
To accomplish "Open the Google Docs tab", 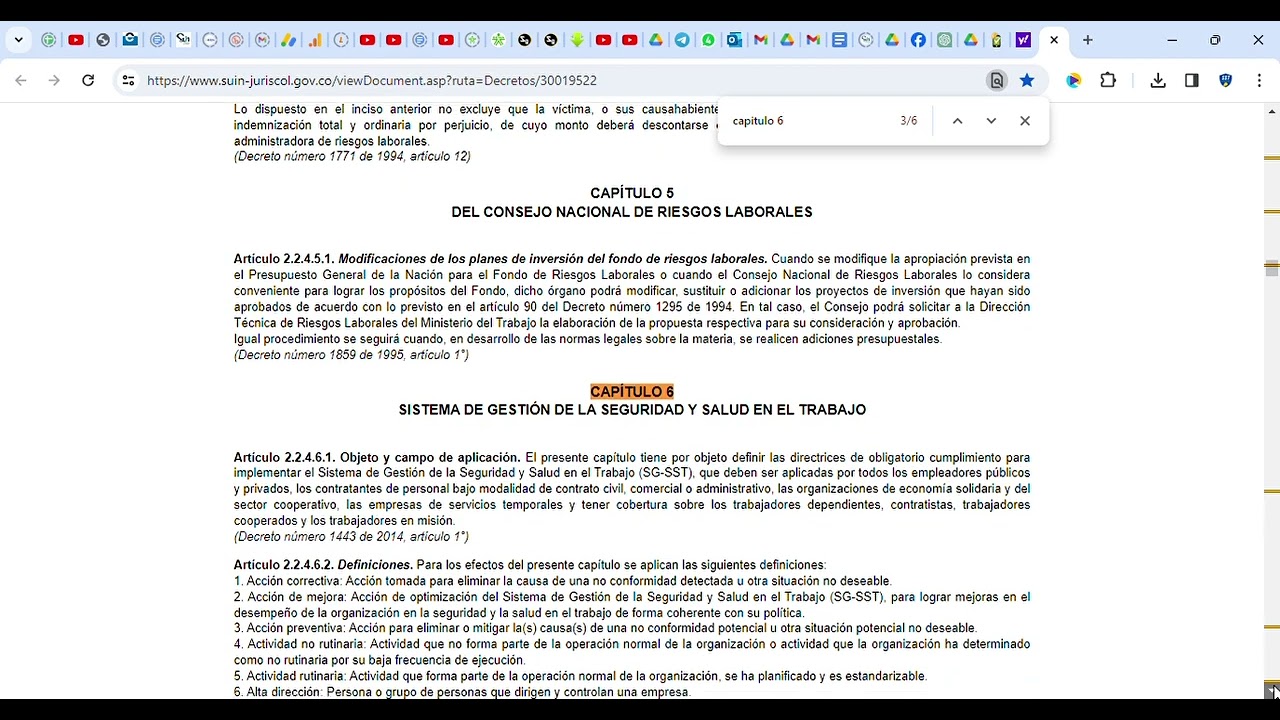I will tap(839, 40).
